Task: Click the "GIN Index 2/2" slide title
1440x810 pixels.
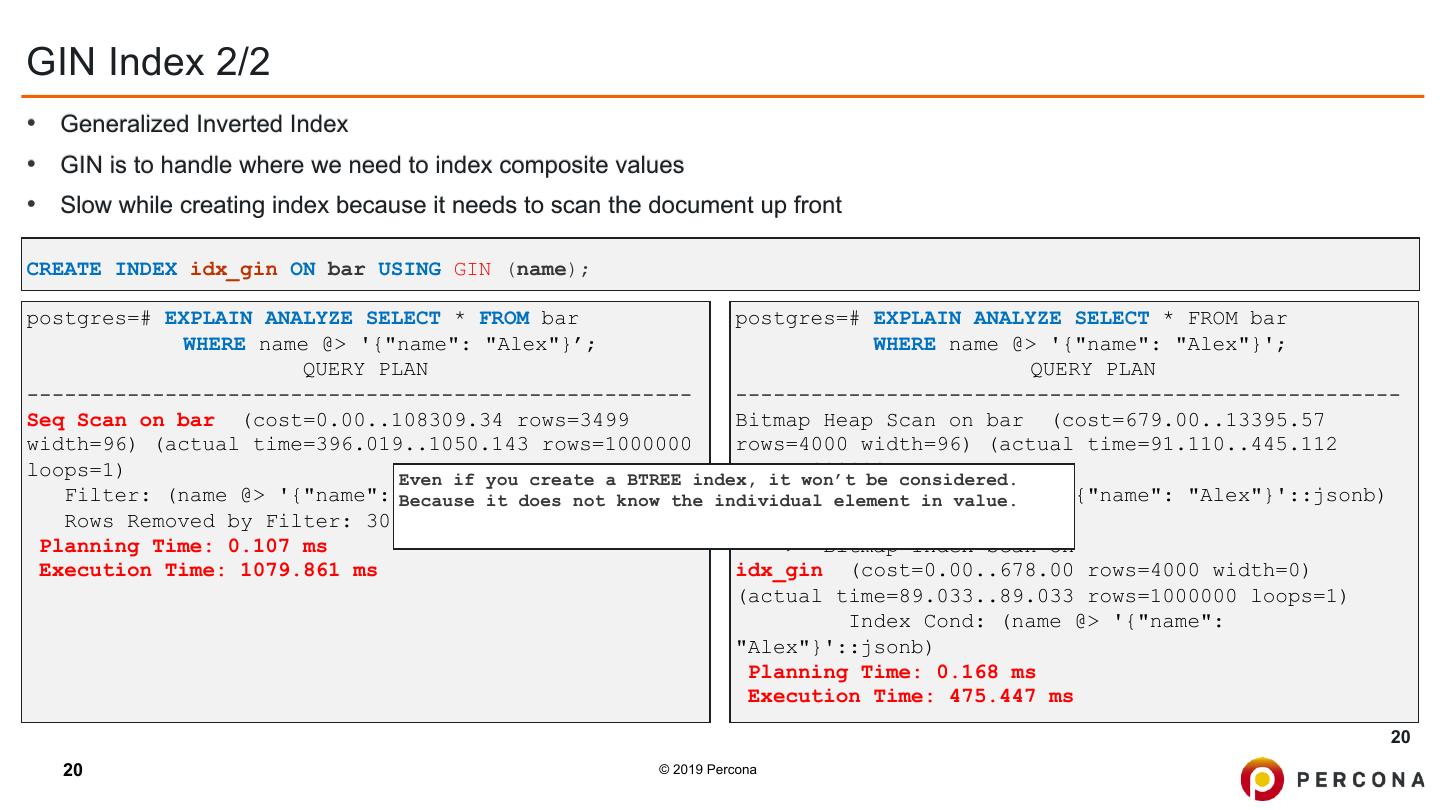Action: pyautogui.click(x=148, y=63)
